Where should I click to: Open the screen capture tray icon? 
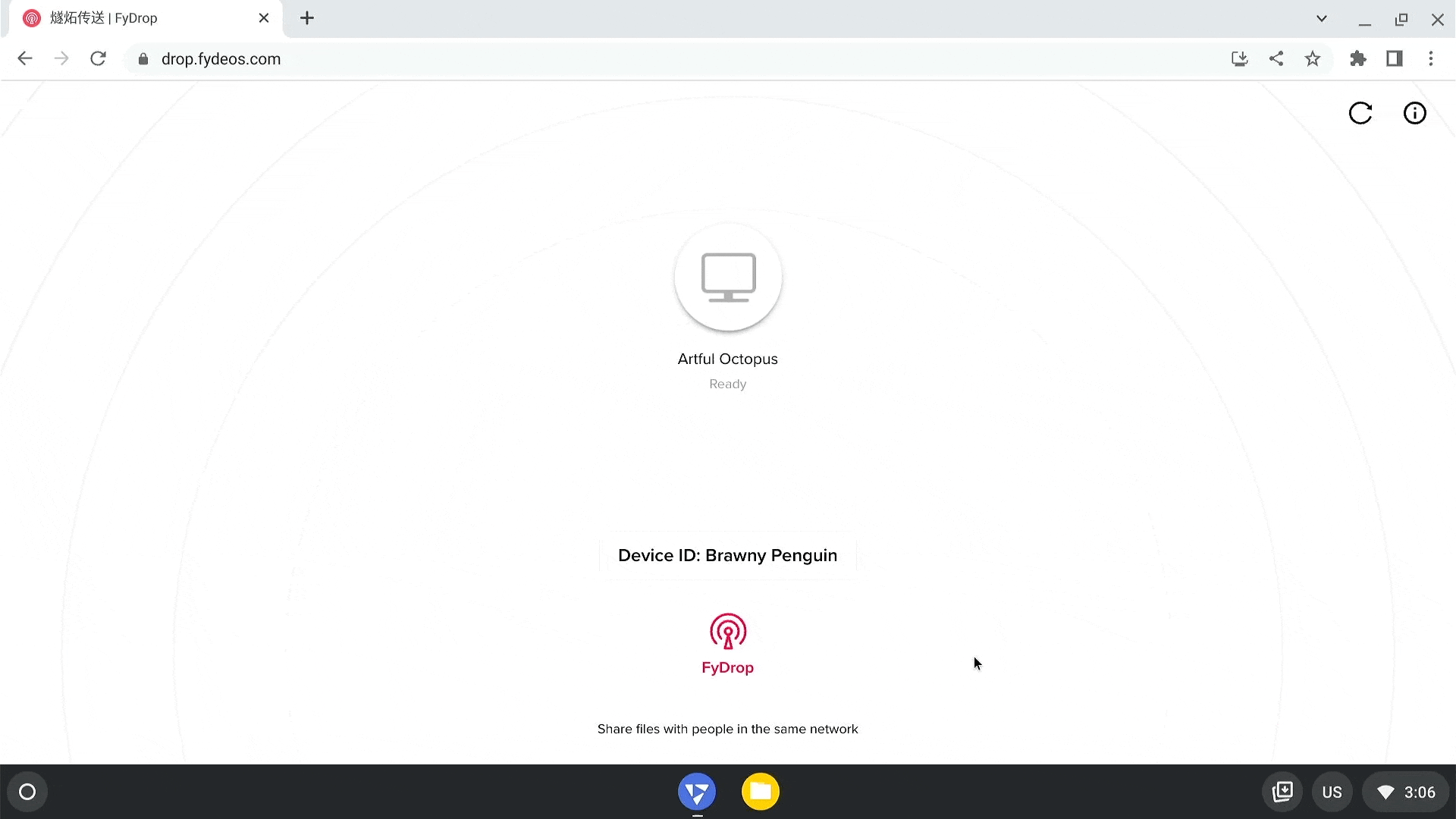(x=1283, y=791)
